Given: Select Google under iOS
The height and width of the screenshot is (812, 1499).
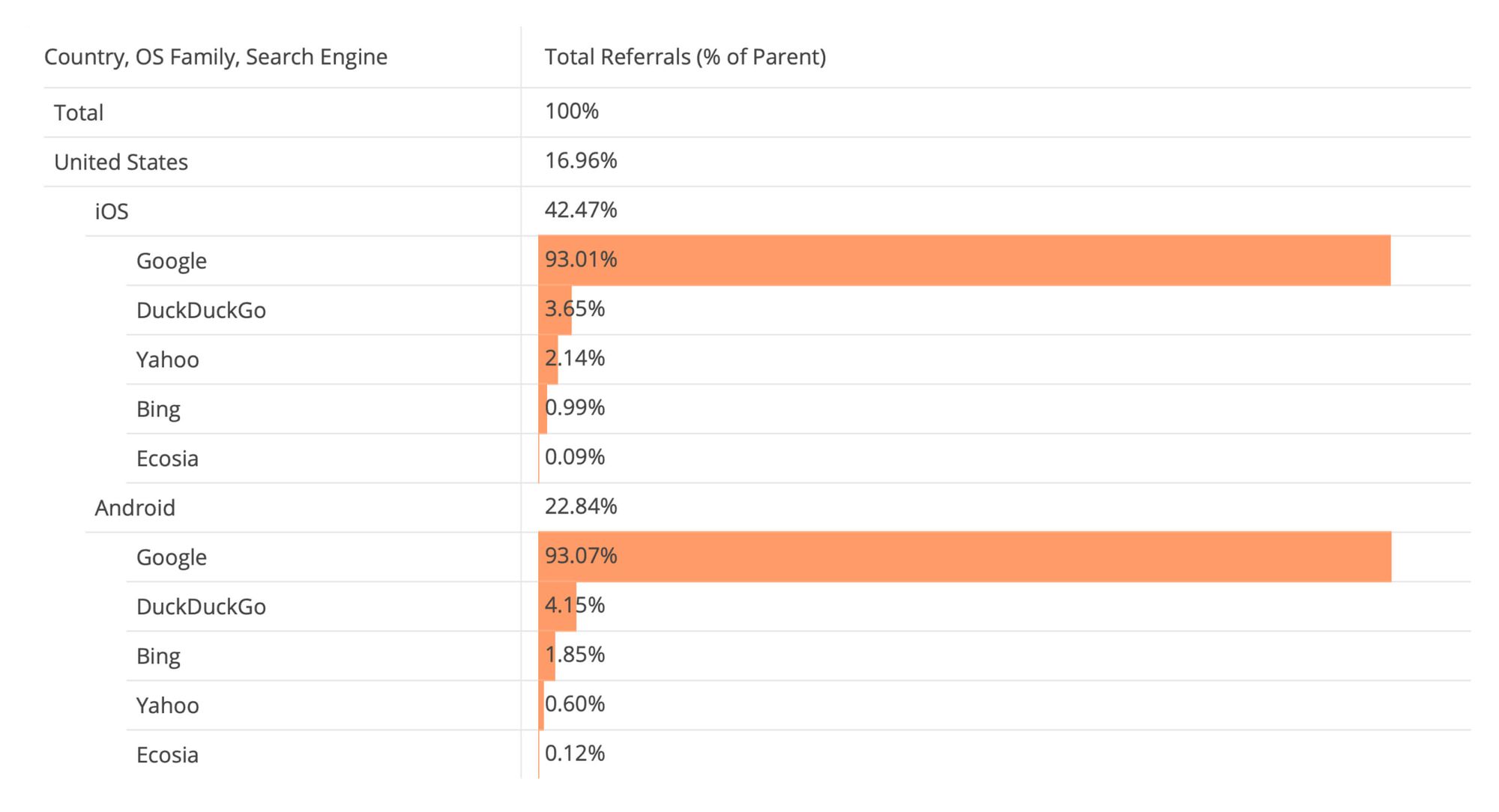Looking at the screenshot, I should pos(172,261).
